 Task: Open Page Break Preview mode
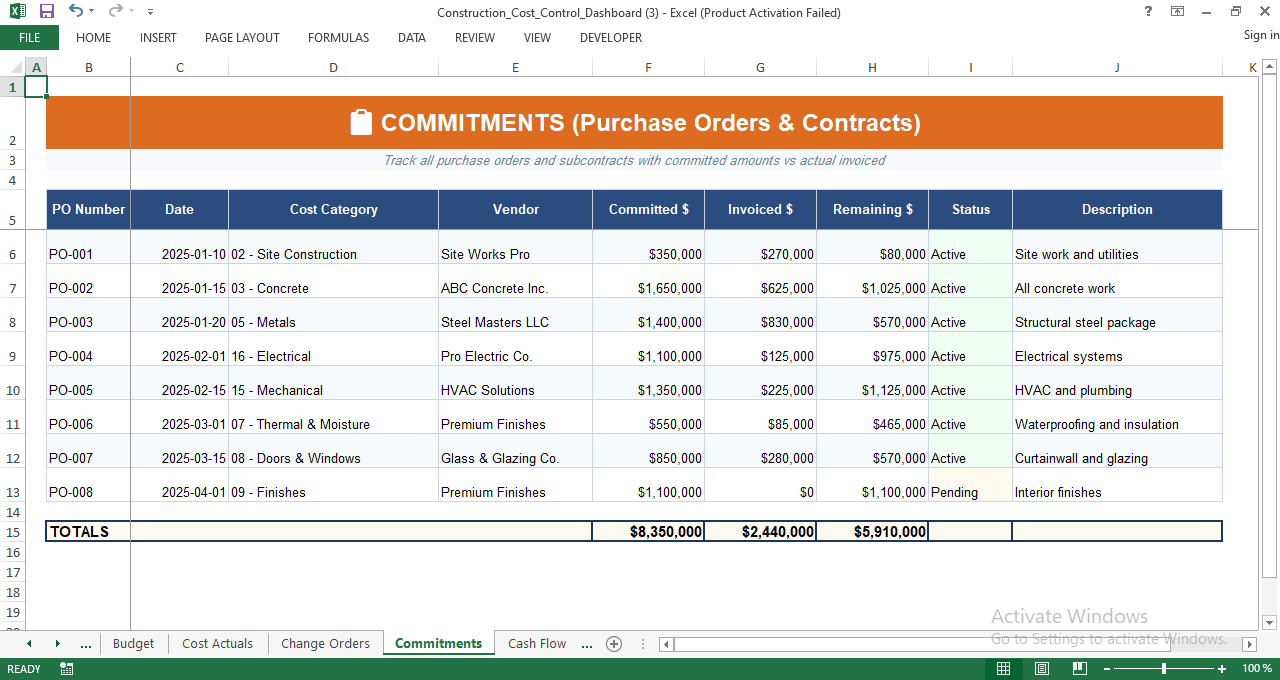click(x=1079, y=668)
